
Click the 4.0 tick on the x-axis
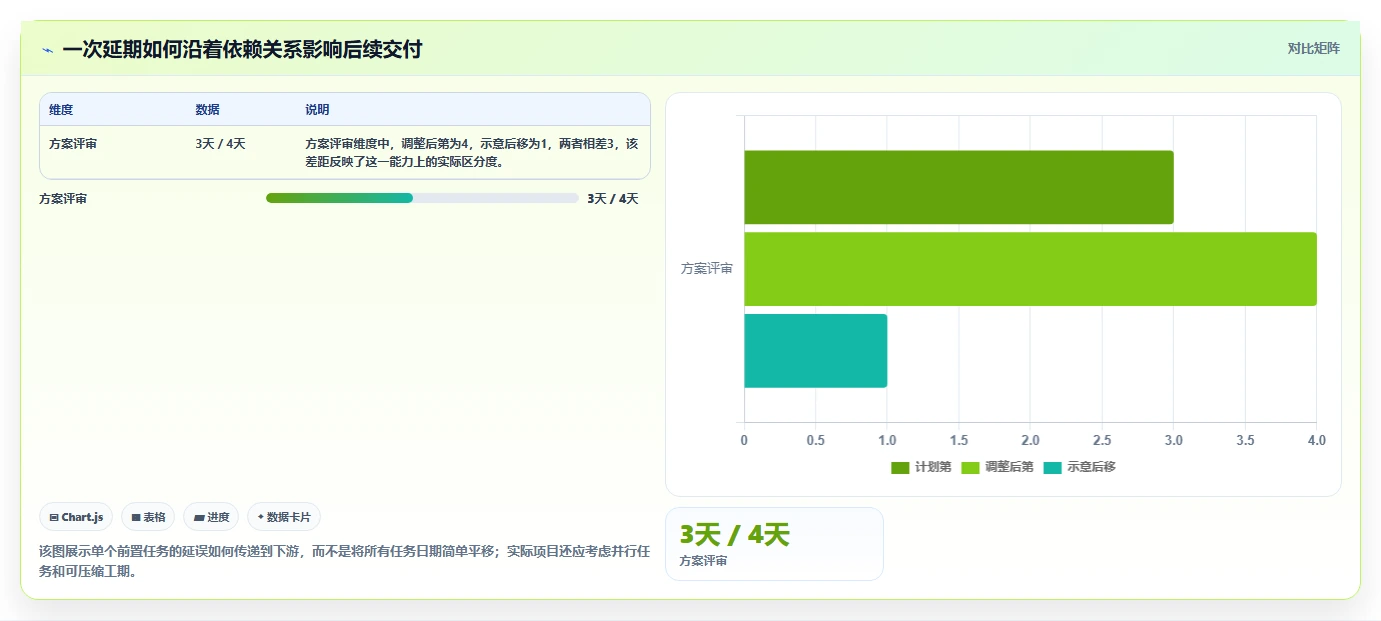click(1316, 440)
